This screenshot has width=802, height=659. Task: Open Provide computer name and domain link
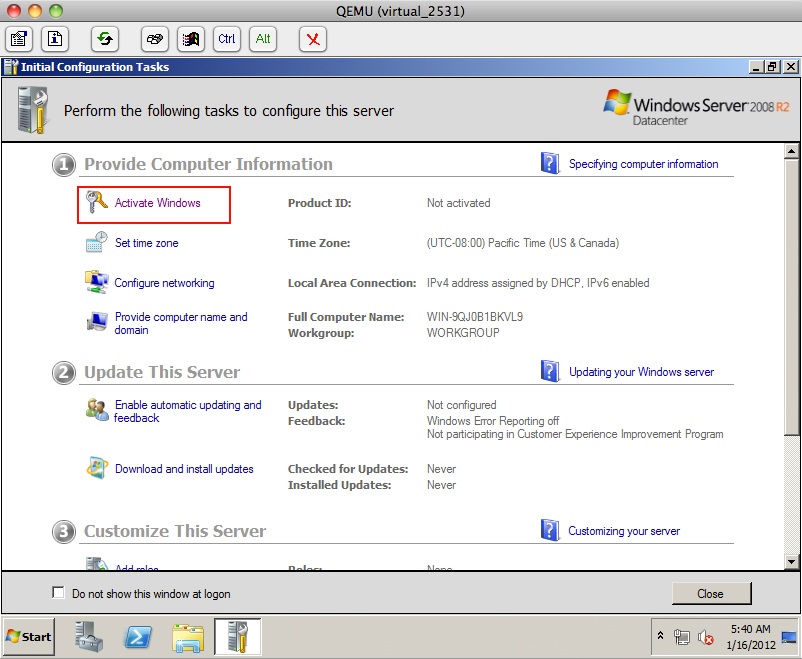[x=181, y=323]
